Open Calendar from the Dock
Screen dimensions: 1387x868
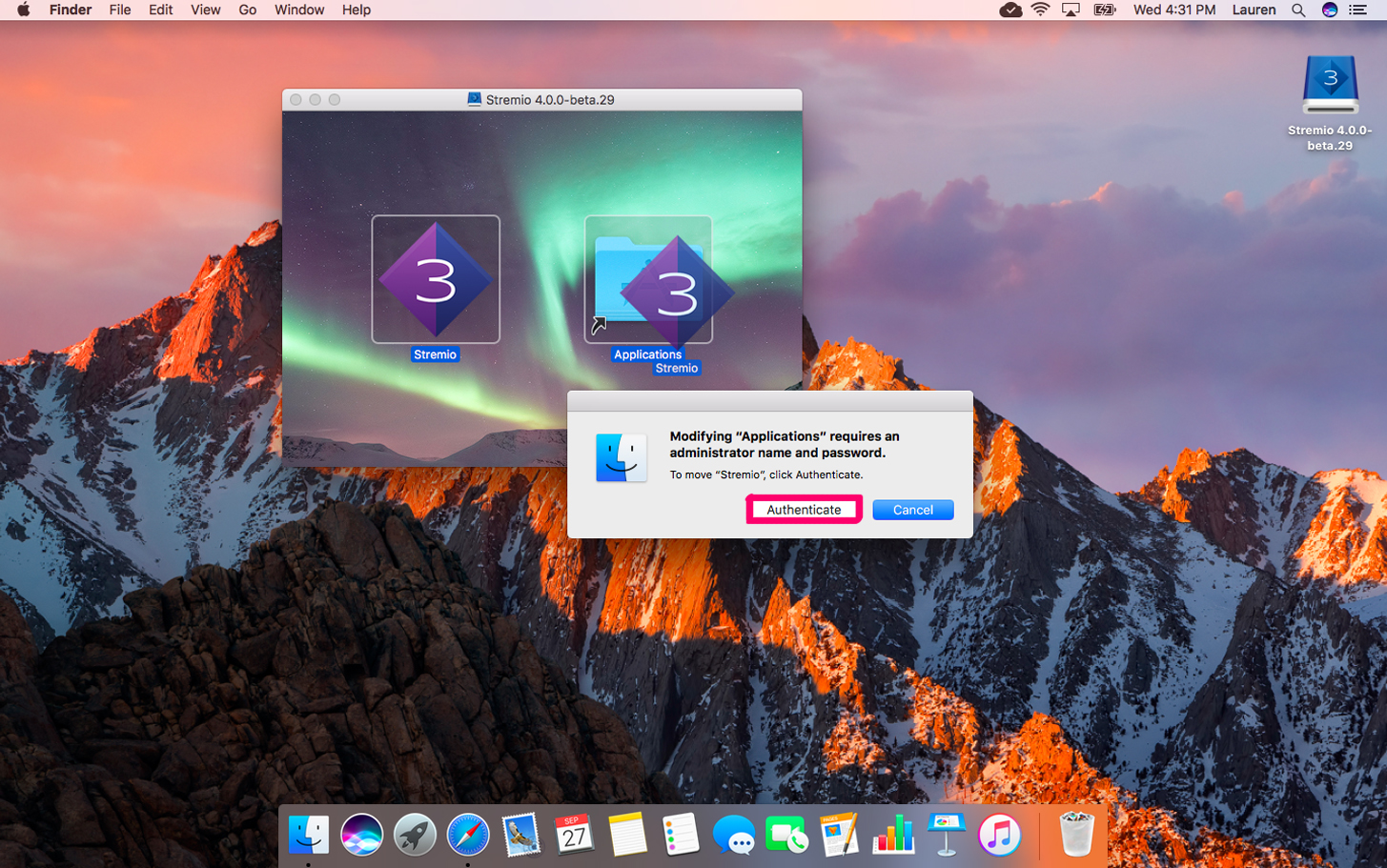pyautogui.click(x=574, y=835)
